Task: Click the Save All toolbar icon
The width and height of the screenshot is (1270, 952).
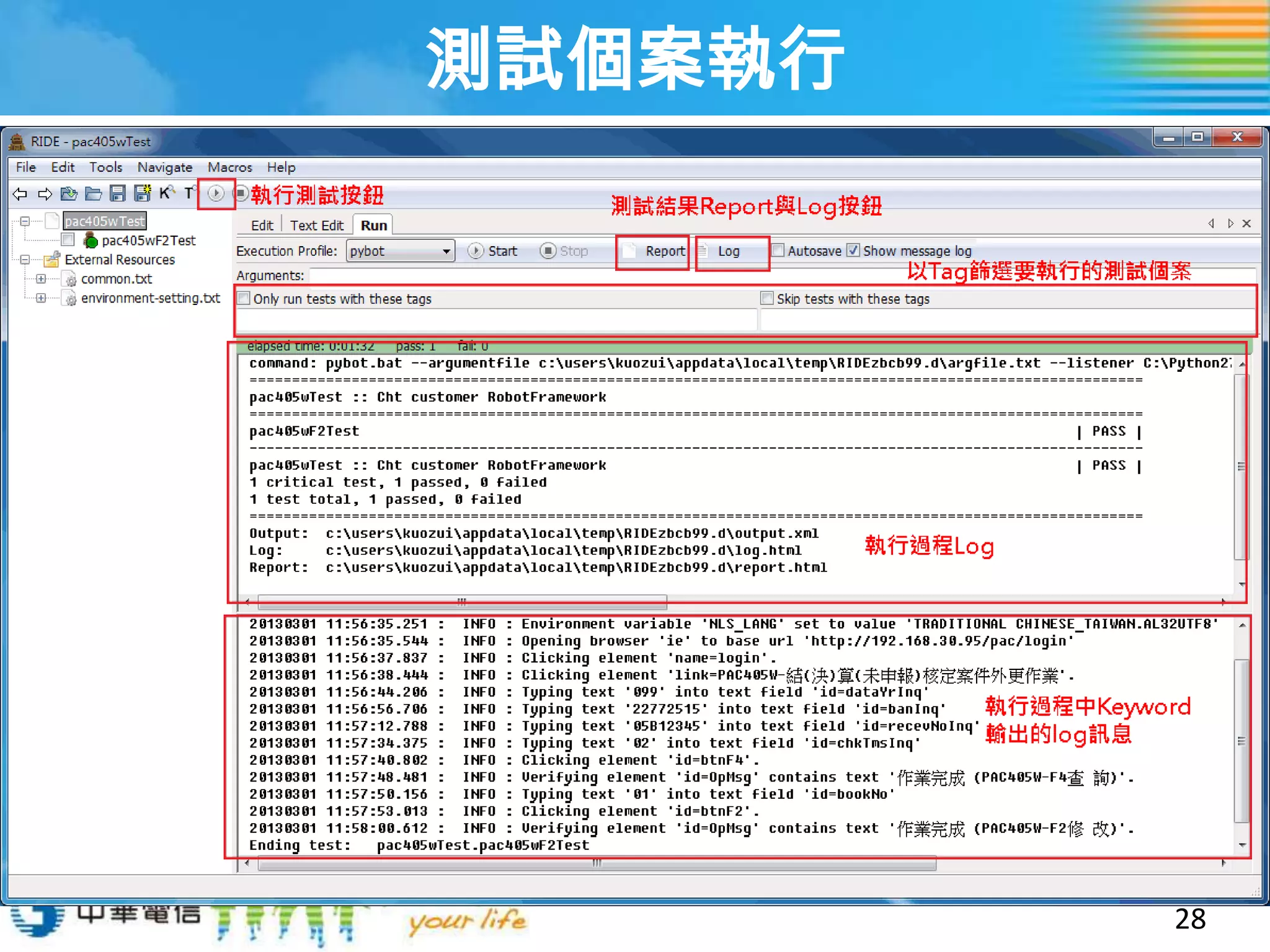Action: point(143,194)
